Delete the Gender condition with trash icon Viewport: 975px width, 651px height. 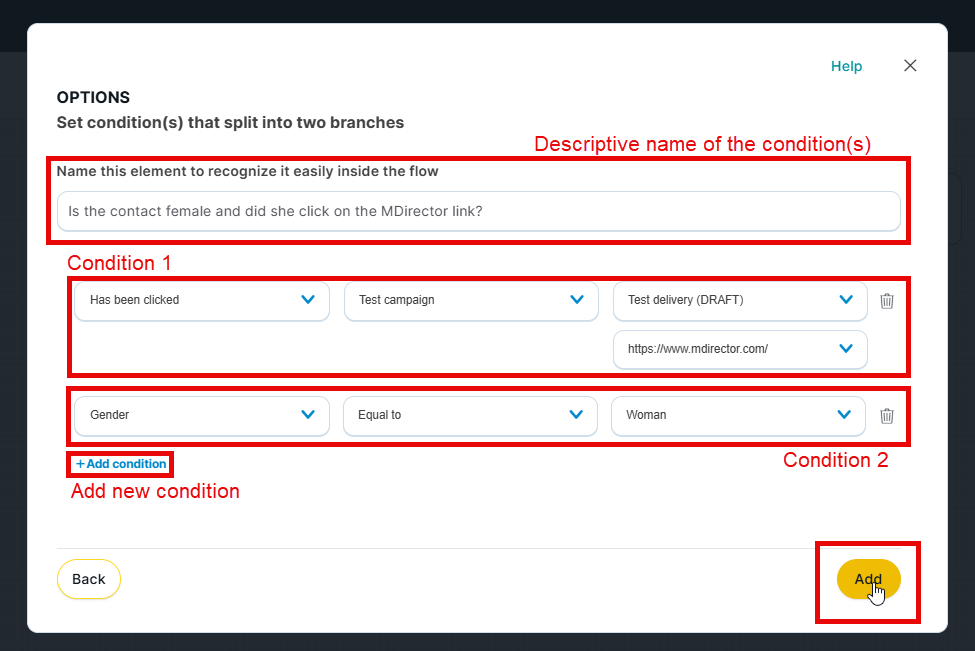pos(887,416)
